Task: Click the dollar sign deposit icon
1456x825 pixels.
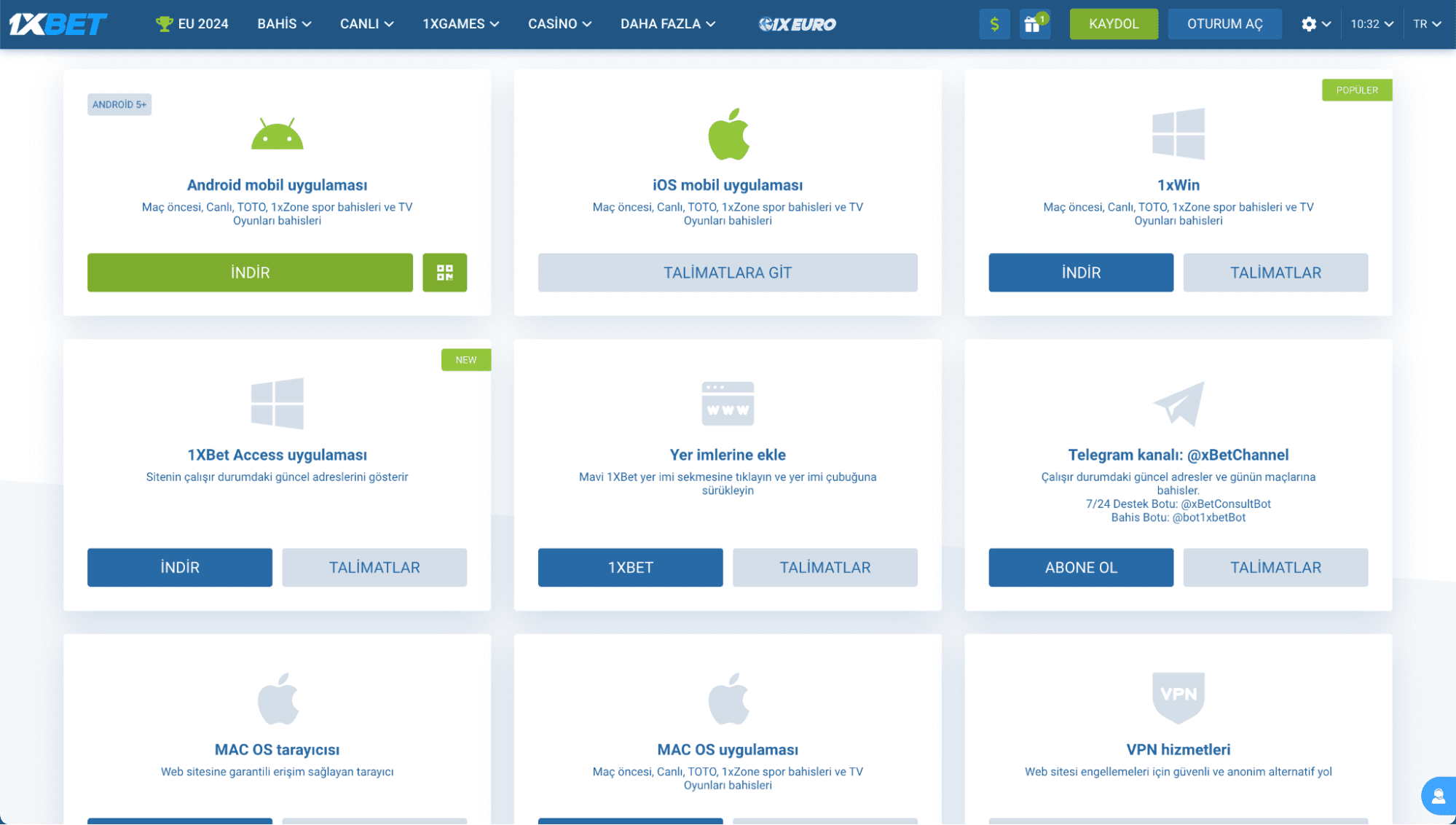Action: point(994,24)
